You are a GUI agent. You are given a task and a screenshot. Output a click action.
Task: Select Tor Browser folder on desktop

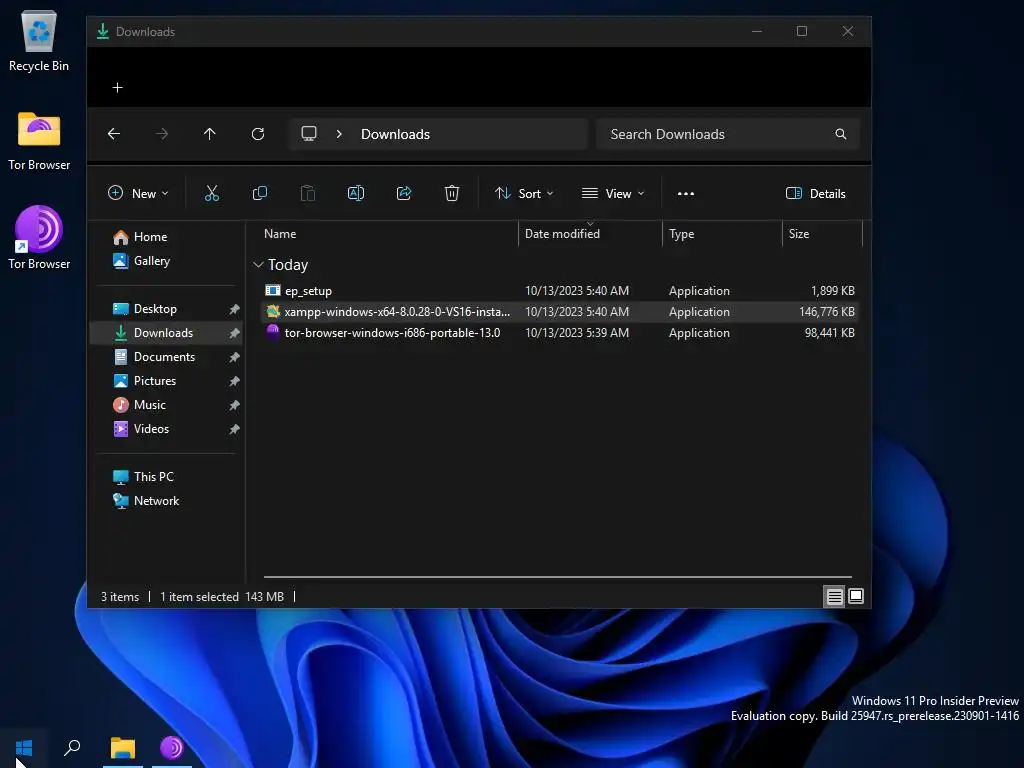tap(39, 140)
